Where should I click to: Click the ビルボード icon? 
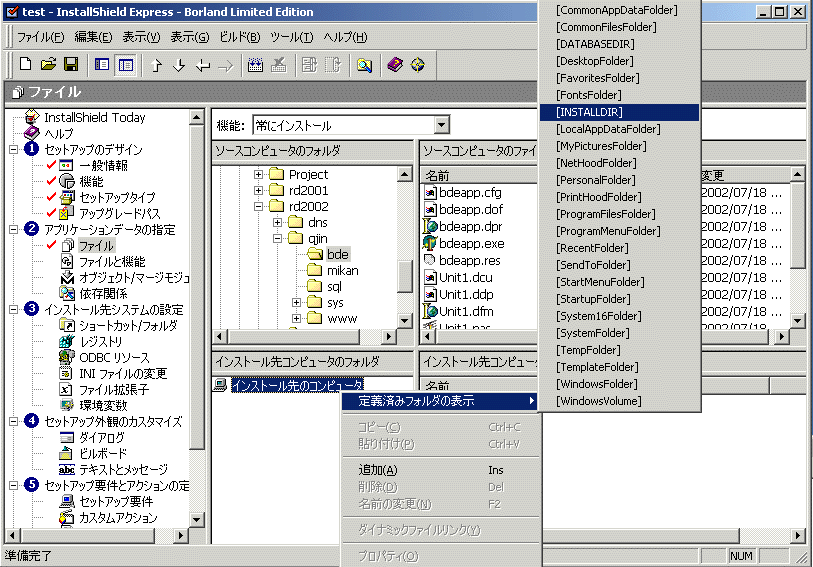point(66,453)
